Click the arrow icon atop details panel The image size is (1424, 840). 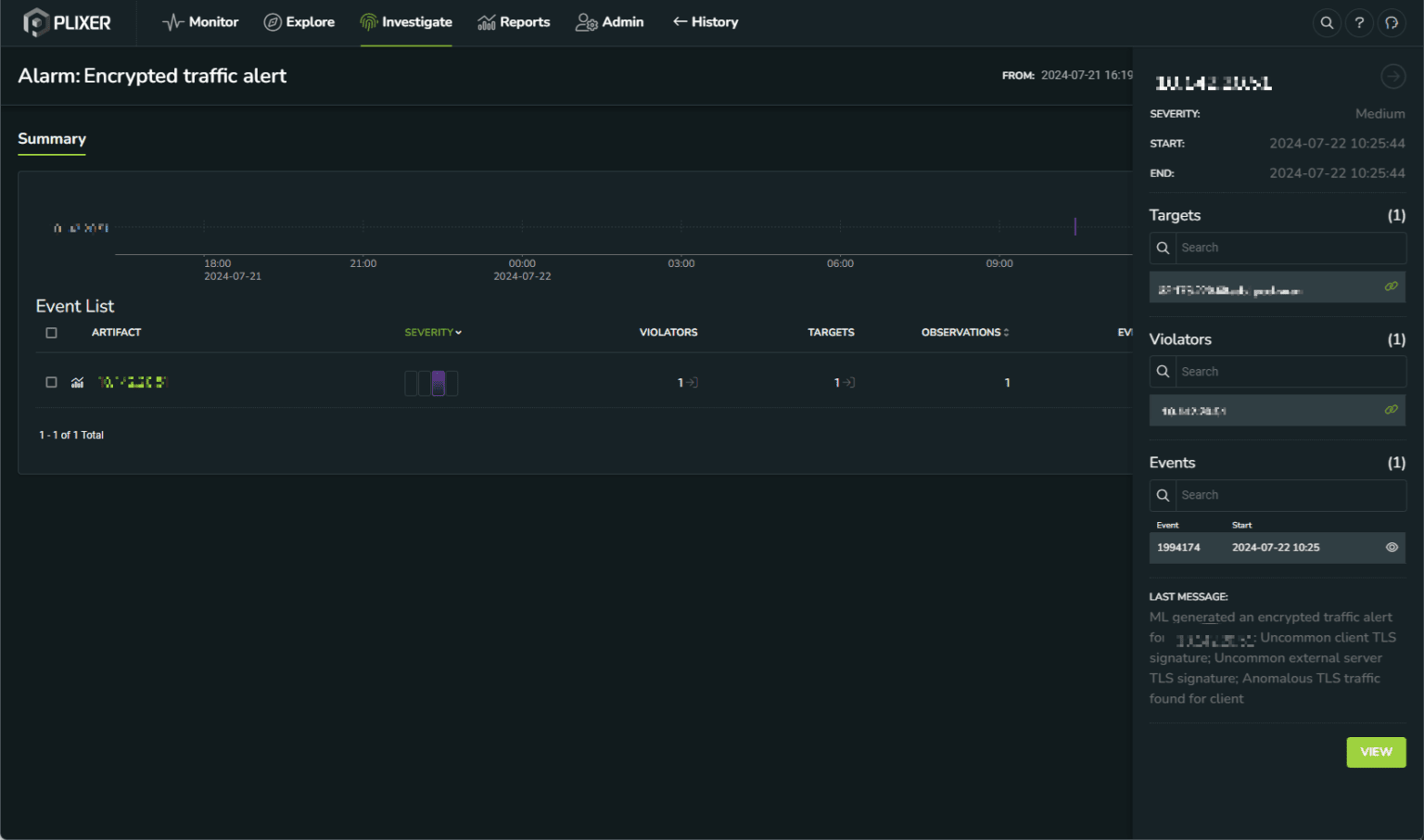point(1392,77)
